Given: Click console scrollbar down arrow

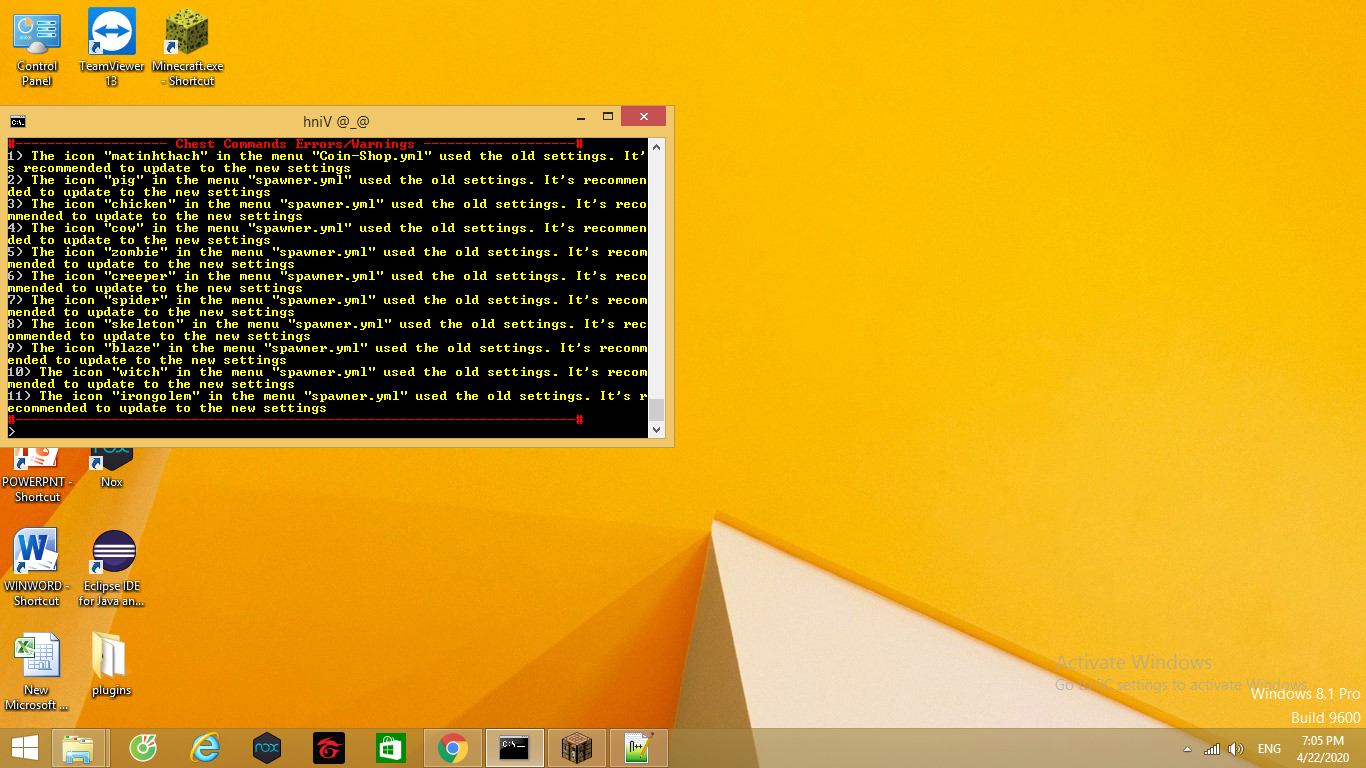Looking at the screenshot, I should click(657, 429).
